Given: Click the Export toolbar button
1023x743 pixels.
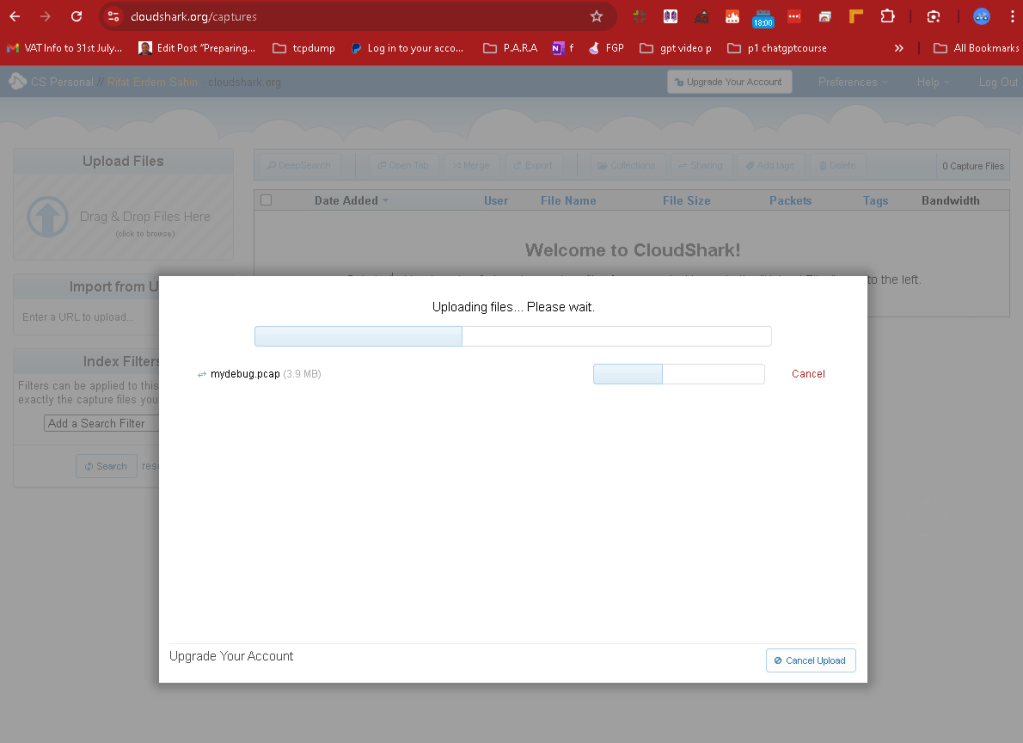Looking at the screenshot, I should tap(533, 166).
